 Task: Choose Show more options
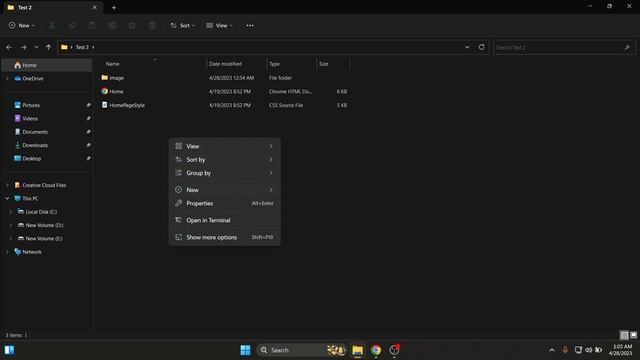[224, 237]
